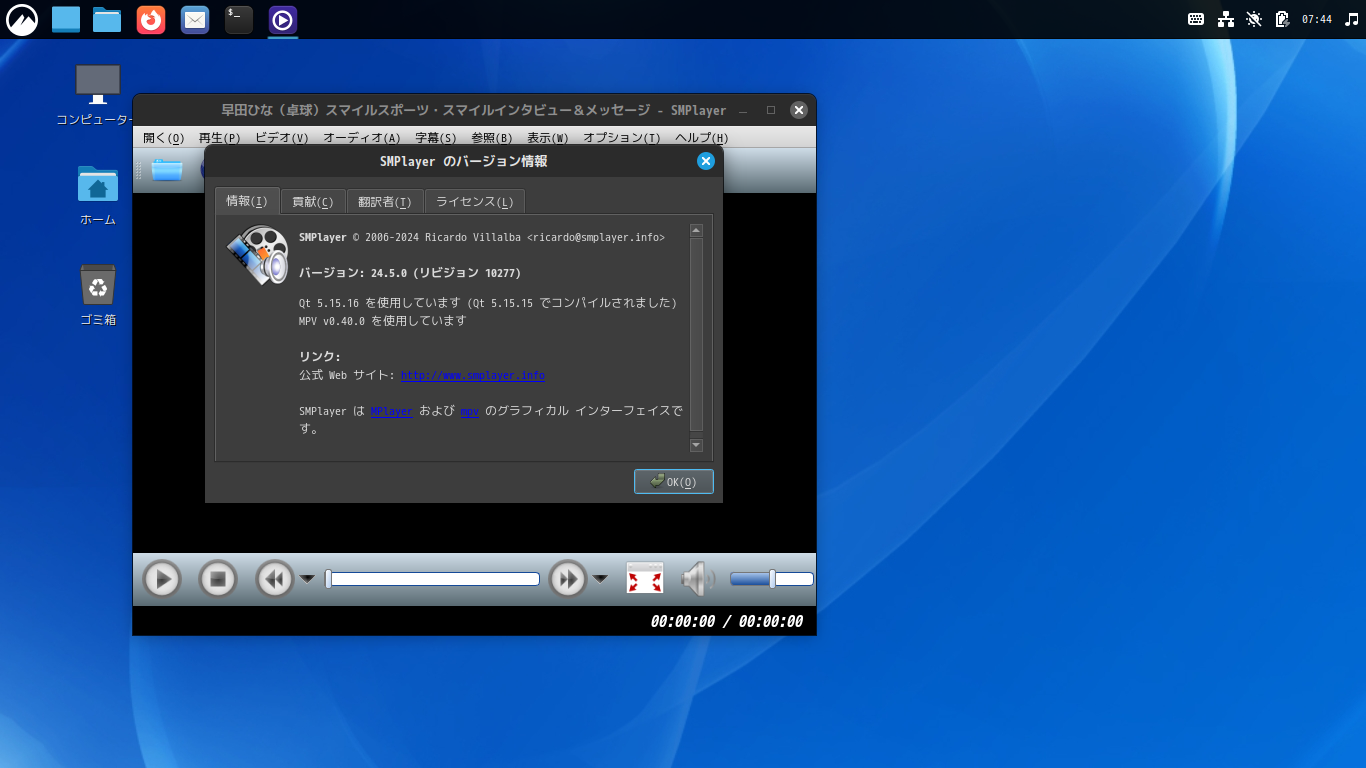Click the Stop playback icon
Viewport: 1366px width, 768px height.
coord(218,578)
